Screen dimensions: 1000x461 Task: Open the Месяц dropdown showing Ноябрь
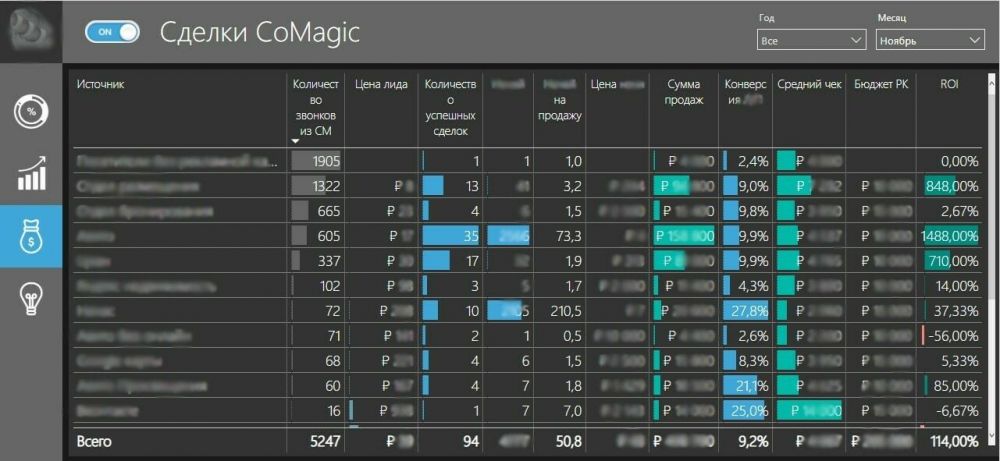tap(929, 40)
